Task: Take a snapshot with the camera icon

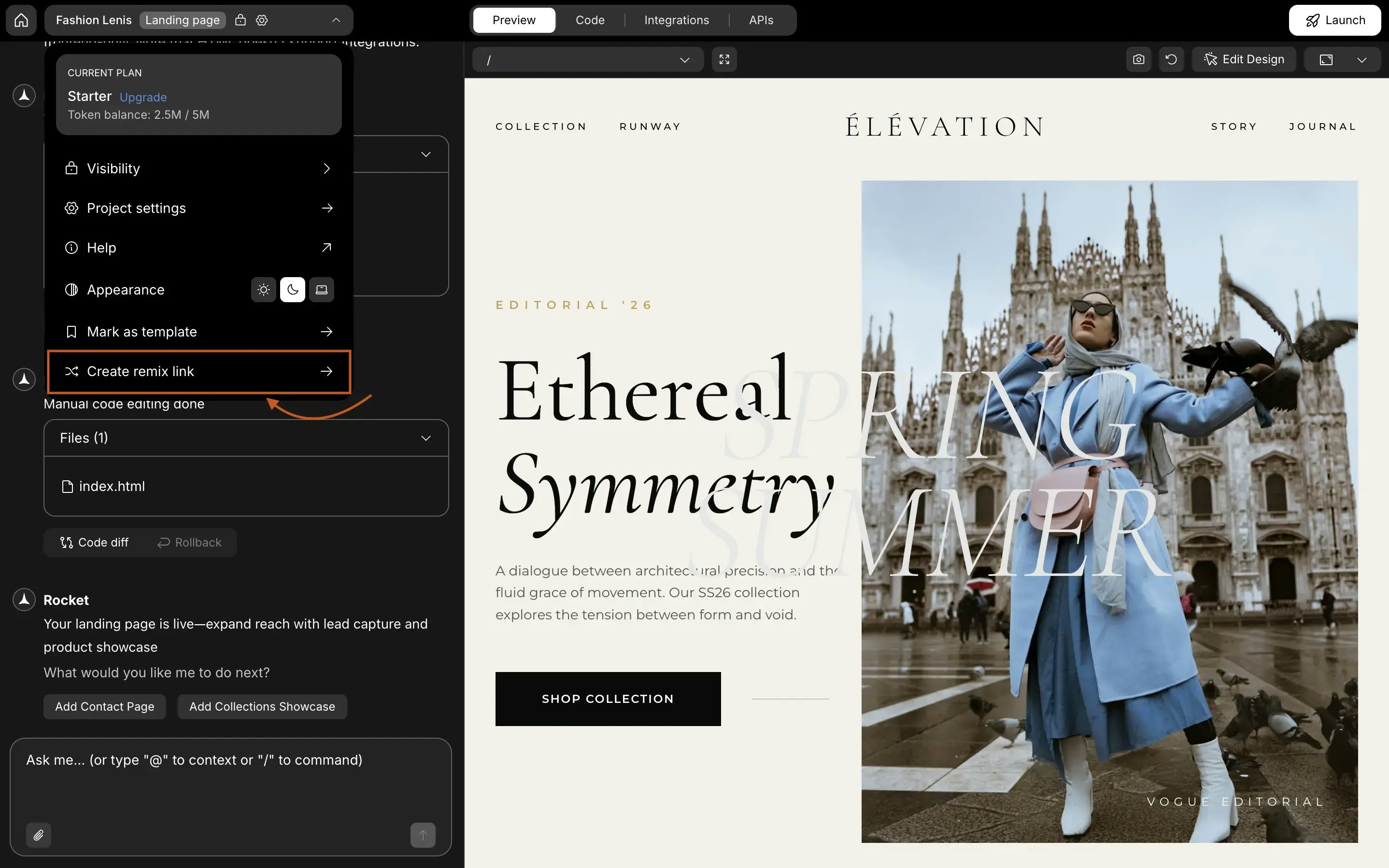Action: (x=1138, y=59)
